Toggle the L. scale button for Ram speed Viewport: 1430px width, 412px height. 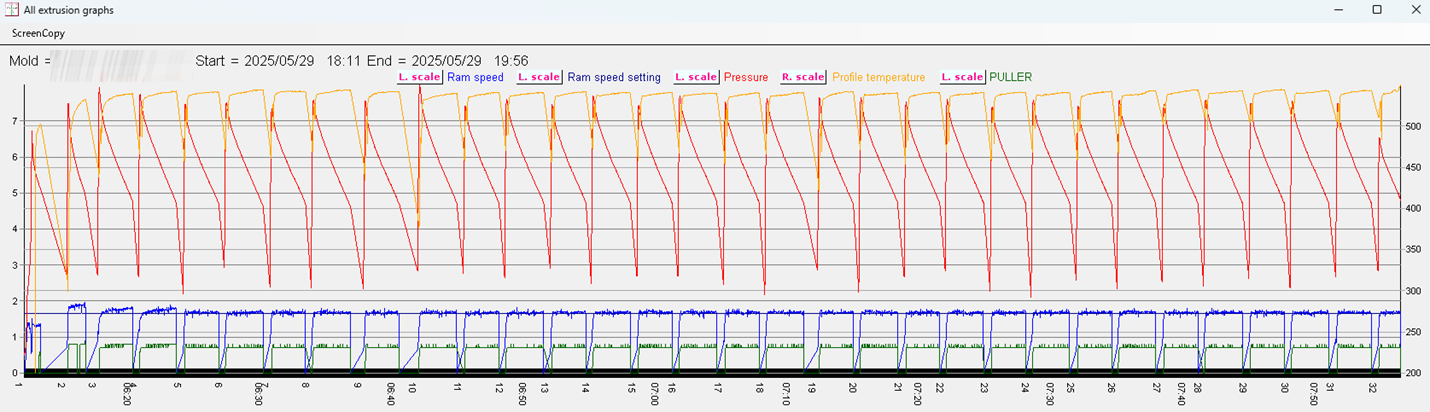(420, 77)
